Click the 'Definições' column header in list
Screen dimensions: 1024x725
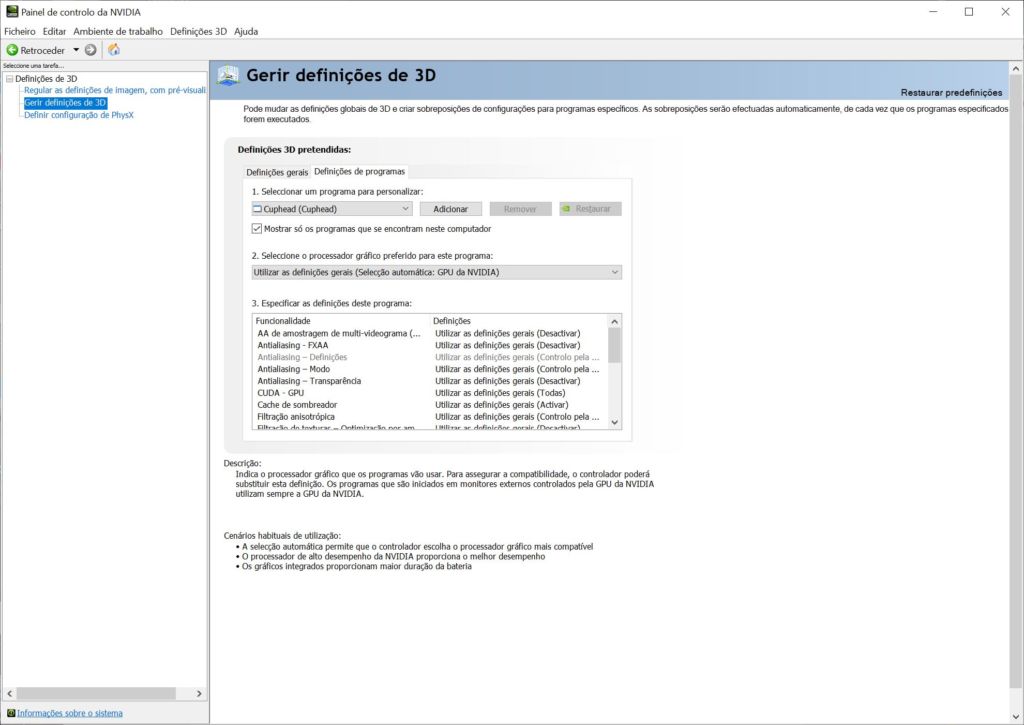click(451, 321)
